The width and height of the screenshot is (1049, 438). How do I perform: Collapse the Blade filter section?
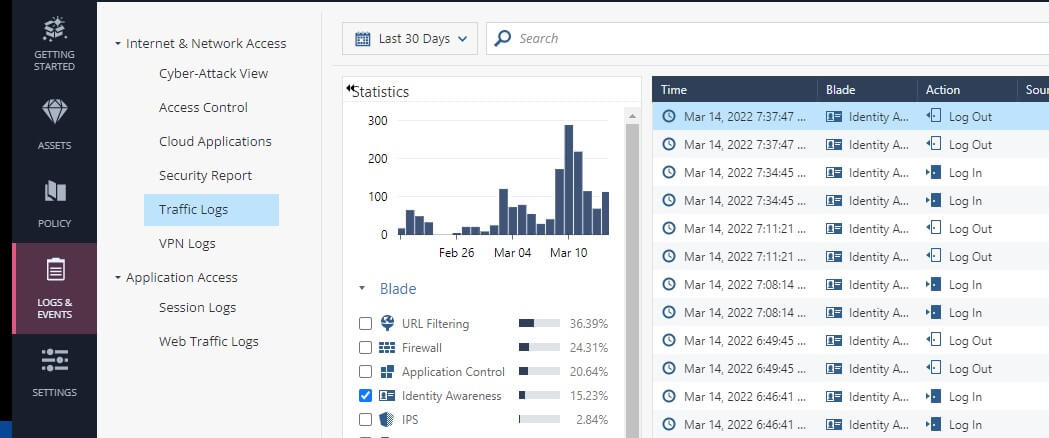(362, 289)
